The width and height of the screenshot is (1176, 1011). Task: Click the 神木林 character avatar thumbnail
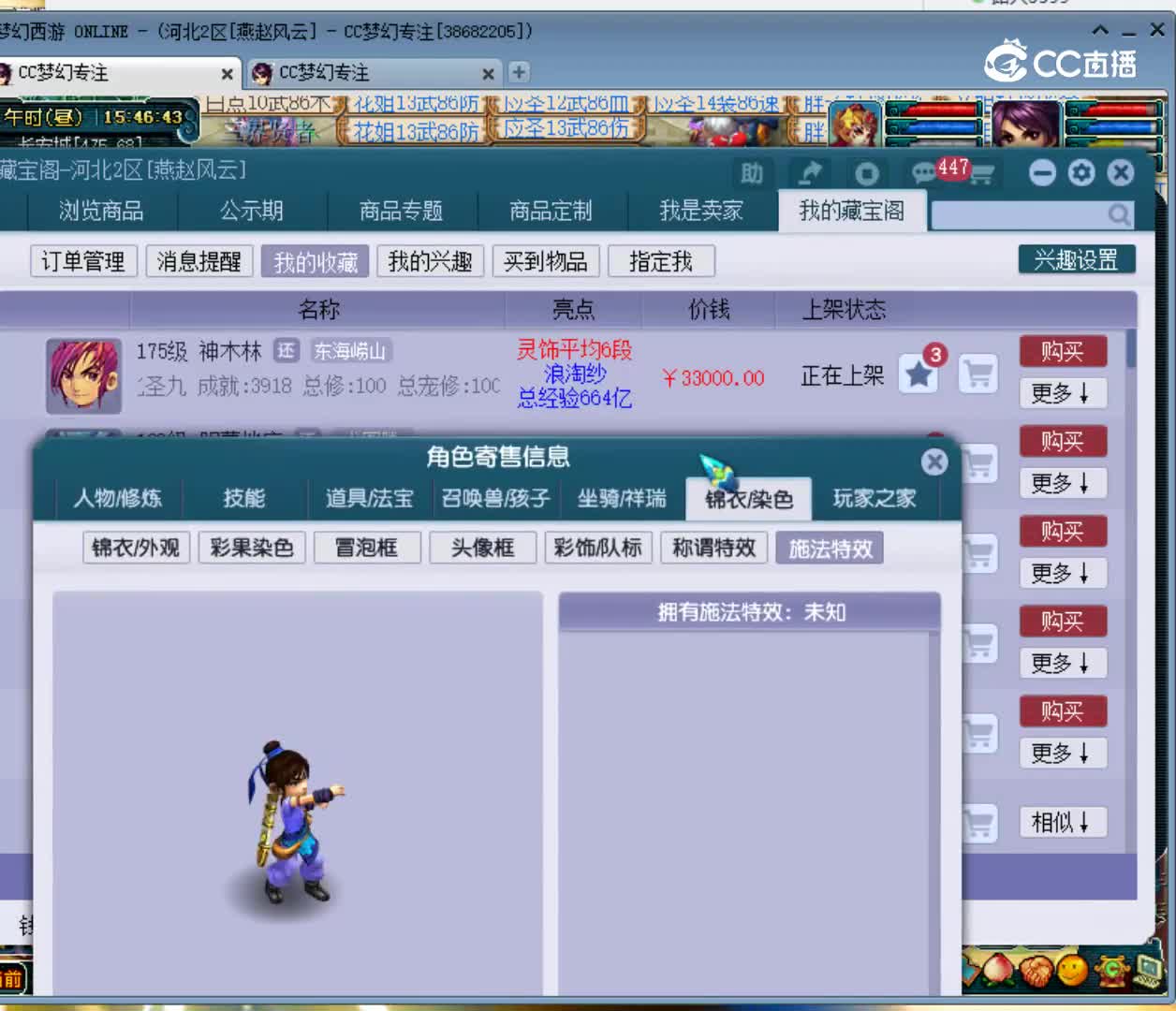pyautogui.click(x=83, y=376)
